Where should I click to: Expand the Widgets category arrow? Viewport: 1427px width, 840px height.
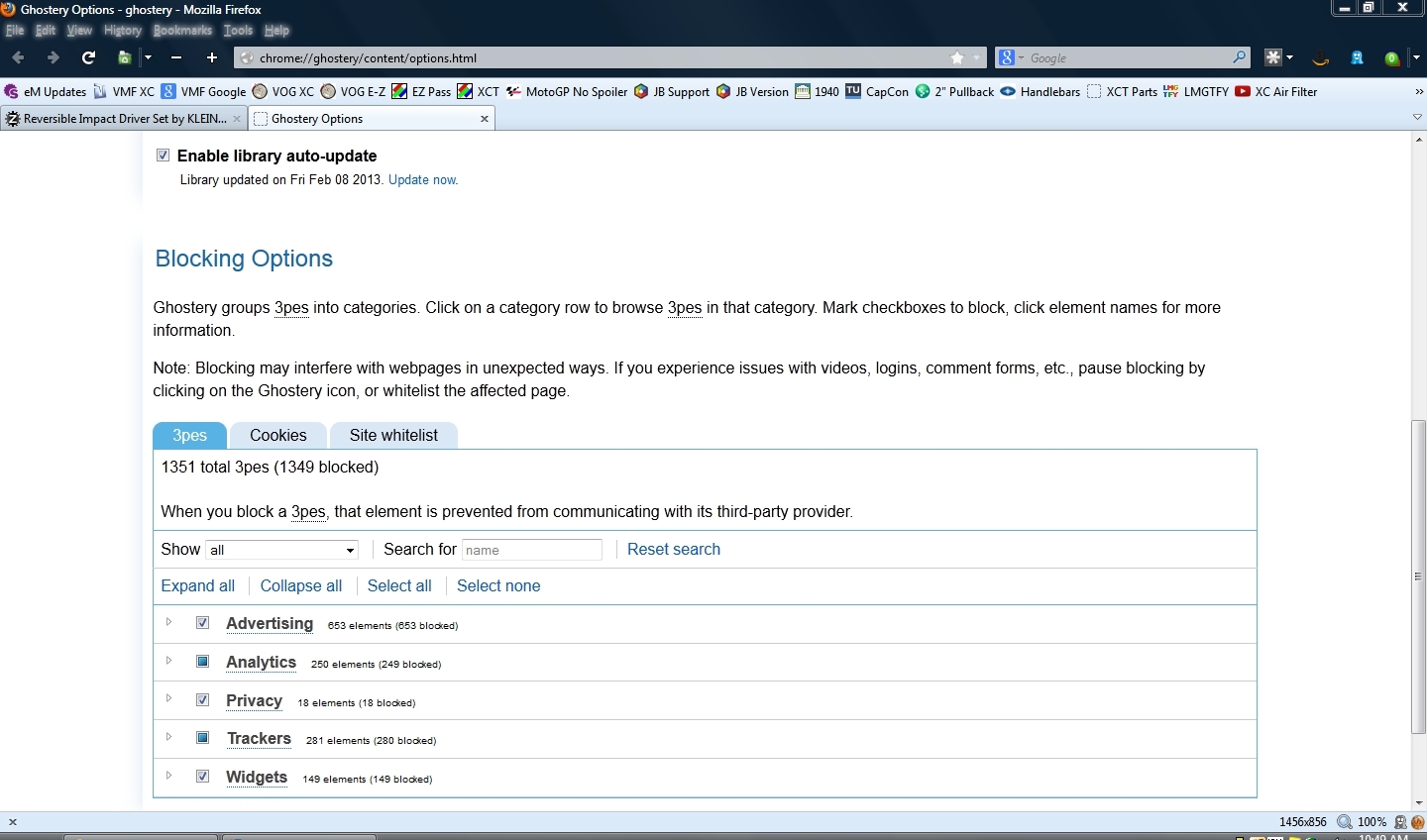169,777
